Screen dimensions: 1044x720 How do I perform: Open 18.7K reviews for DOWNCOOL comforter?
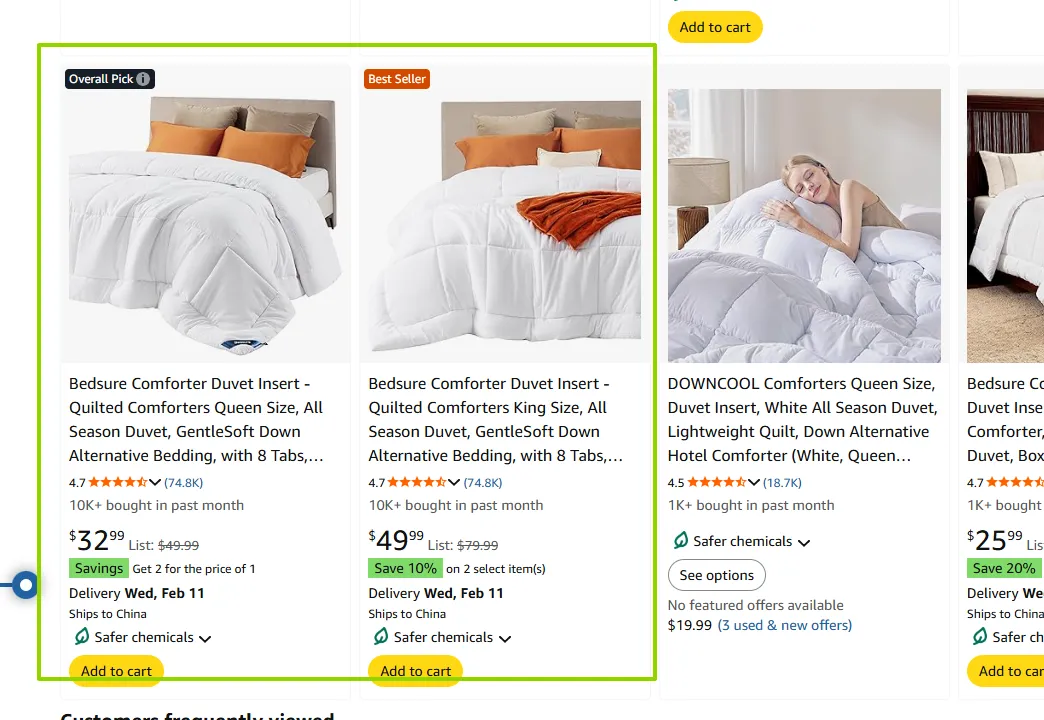[x=783, y=482]
